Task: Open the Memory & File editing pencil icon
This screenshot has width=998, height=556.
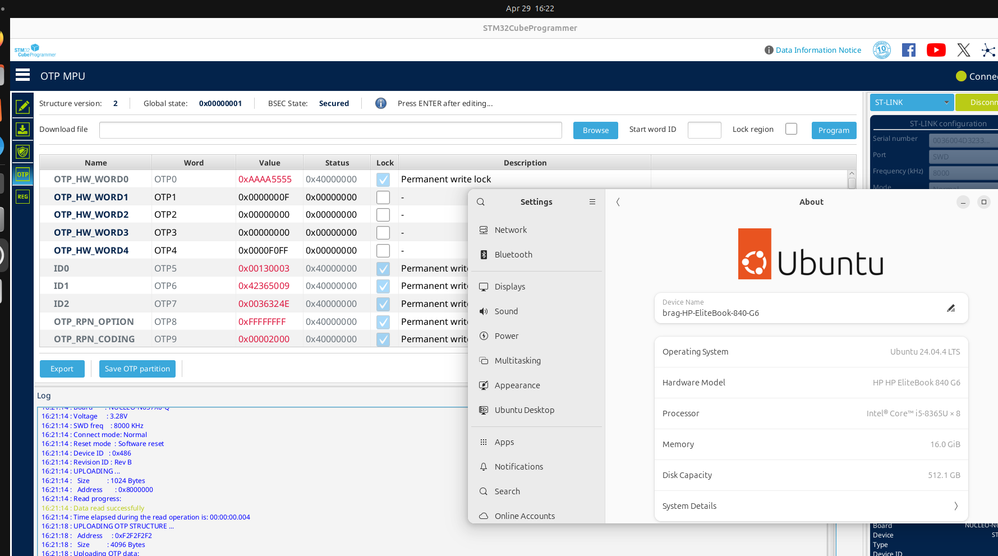Action: tap(23, 106)
